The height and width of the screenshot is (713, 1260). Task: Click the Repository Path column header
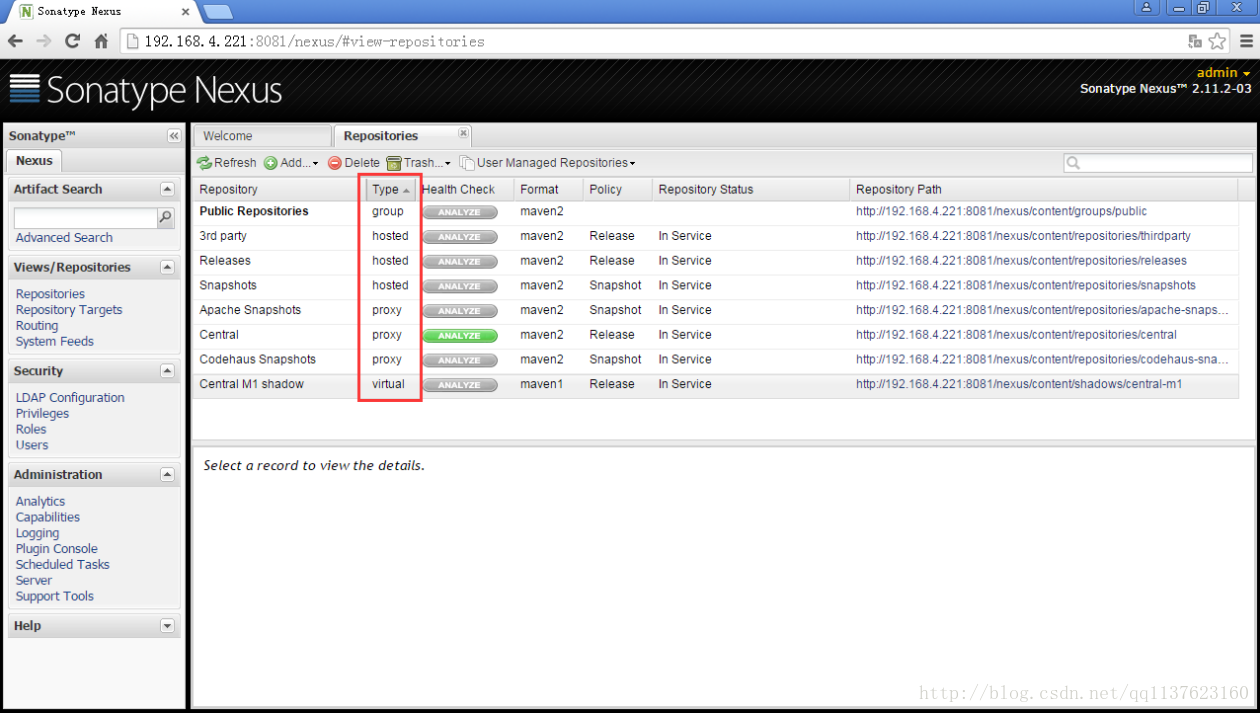coord(1044,189)
